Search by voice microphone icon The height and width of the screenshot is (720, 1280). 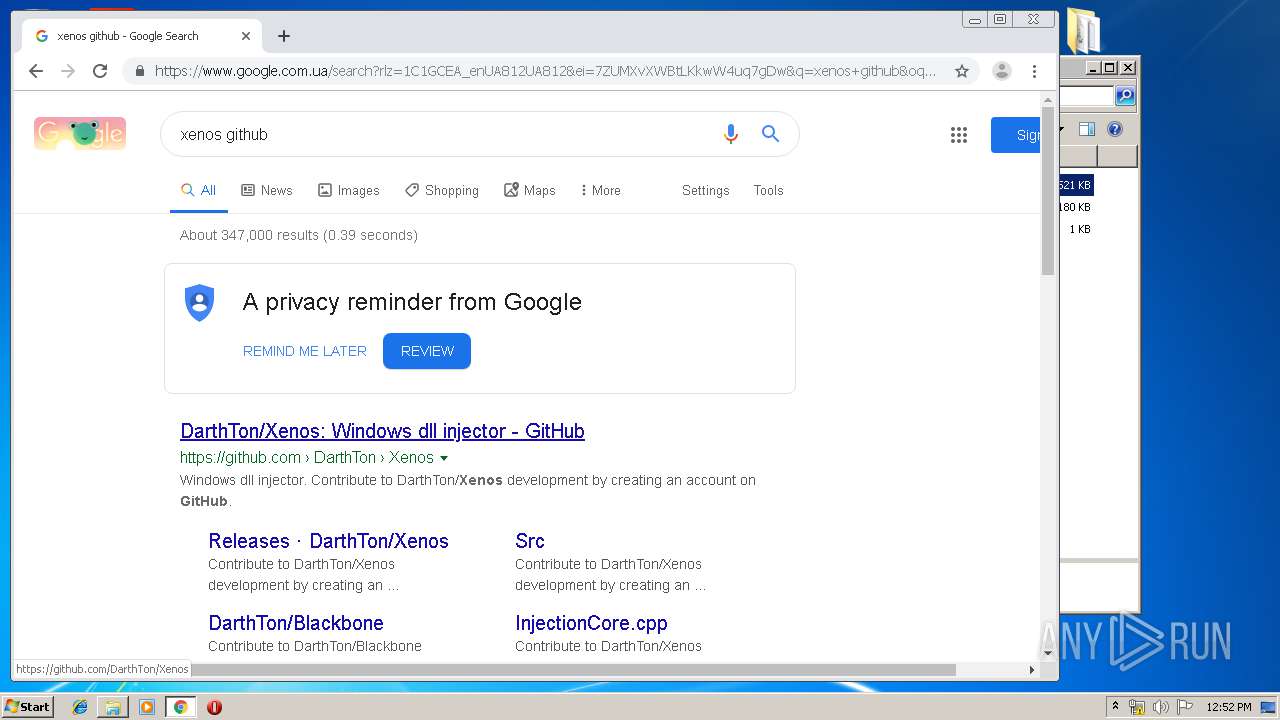tap(731, 134)
